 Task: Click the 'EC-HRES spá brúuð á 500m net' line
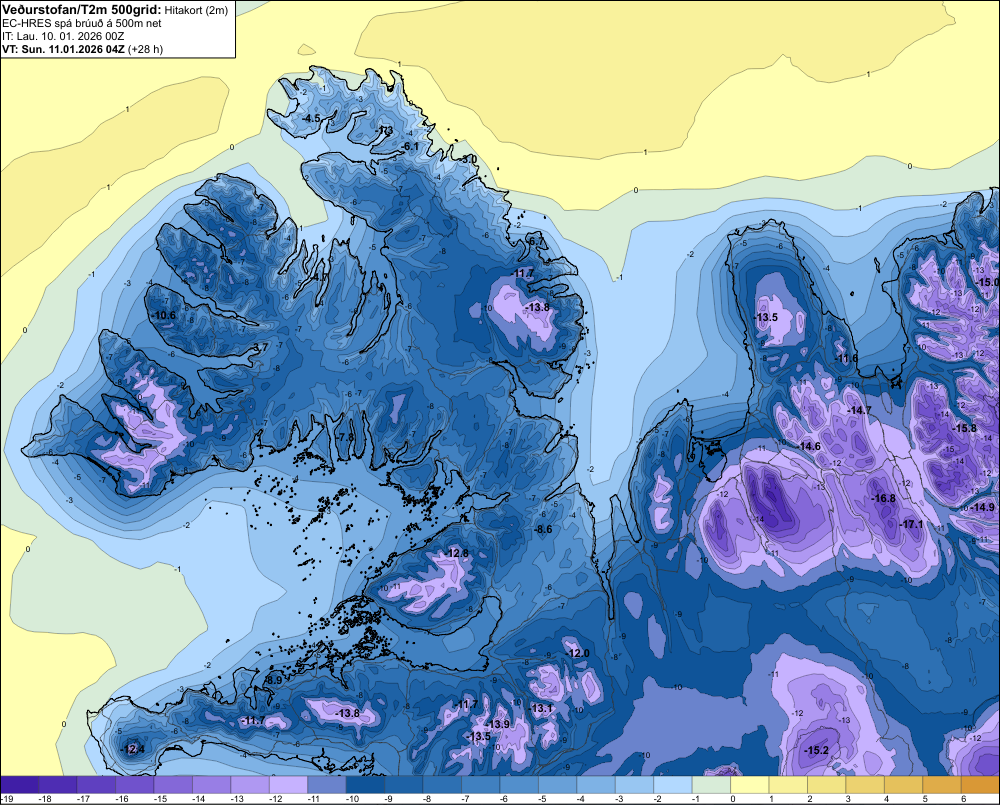tap(82, 24)
